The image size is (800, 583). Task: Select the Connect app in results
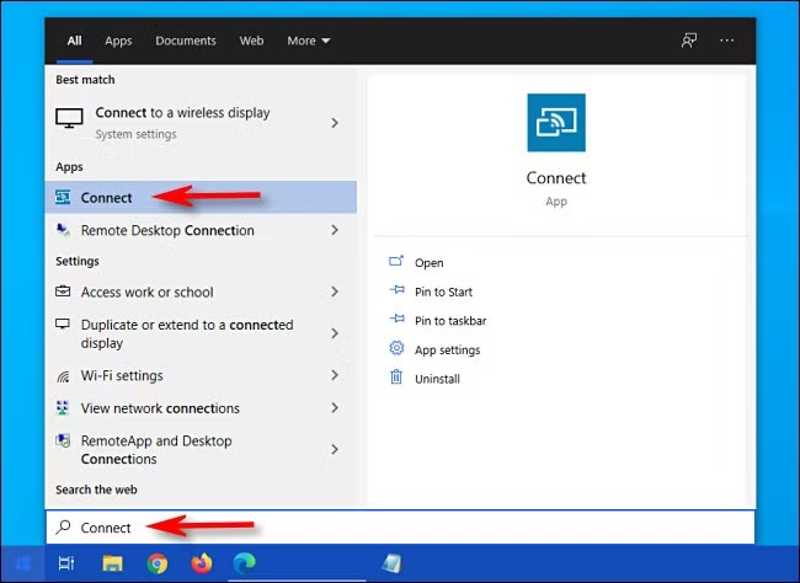click(106, 198)
